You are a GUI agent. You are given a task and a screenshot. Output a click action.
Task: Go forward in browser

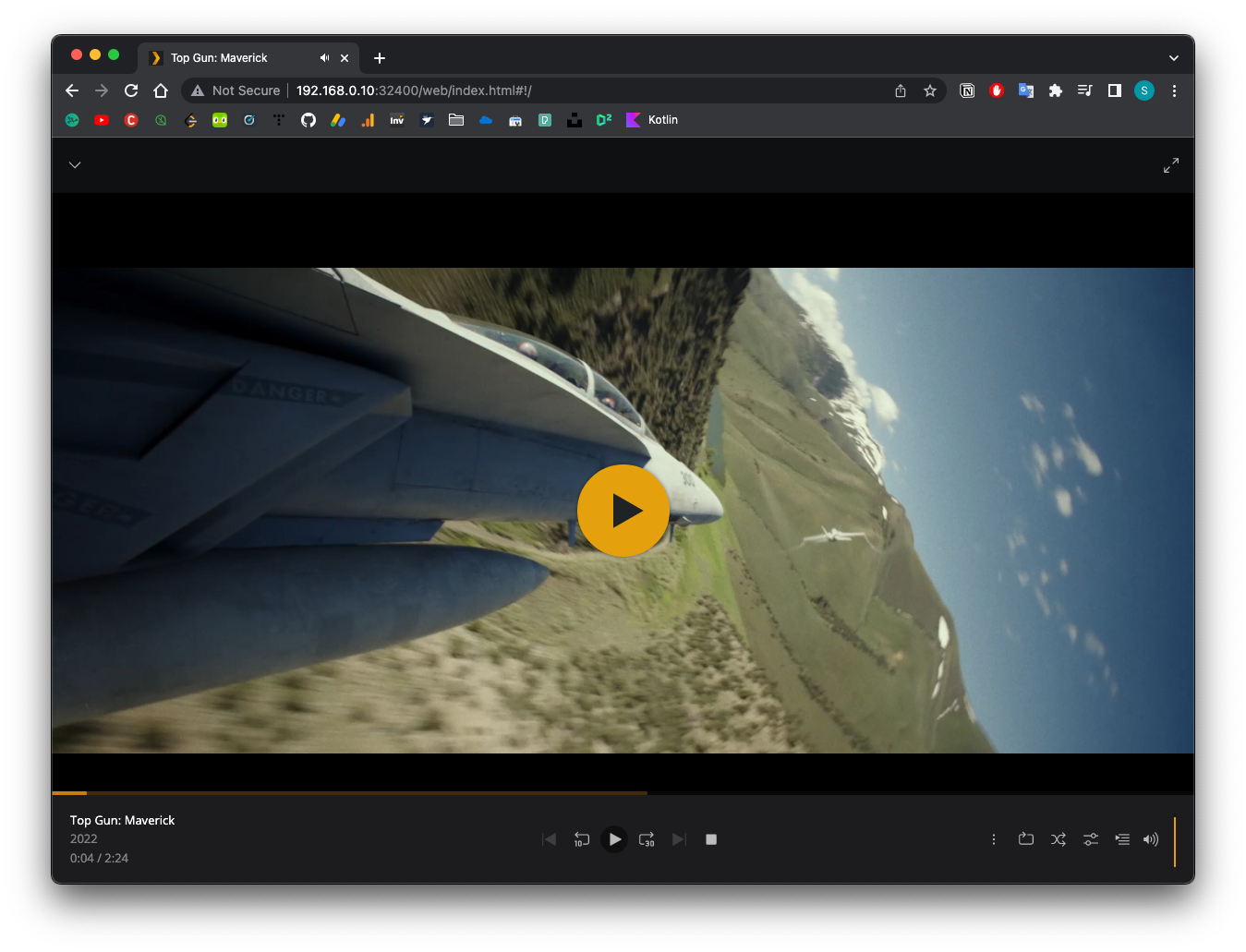[x=102, y=90]
